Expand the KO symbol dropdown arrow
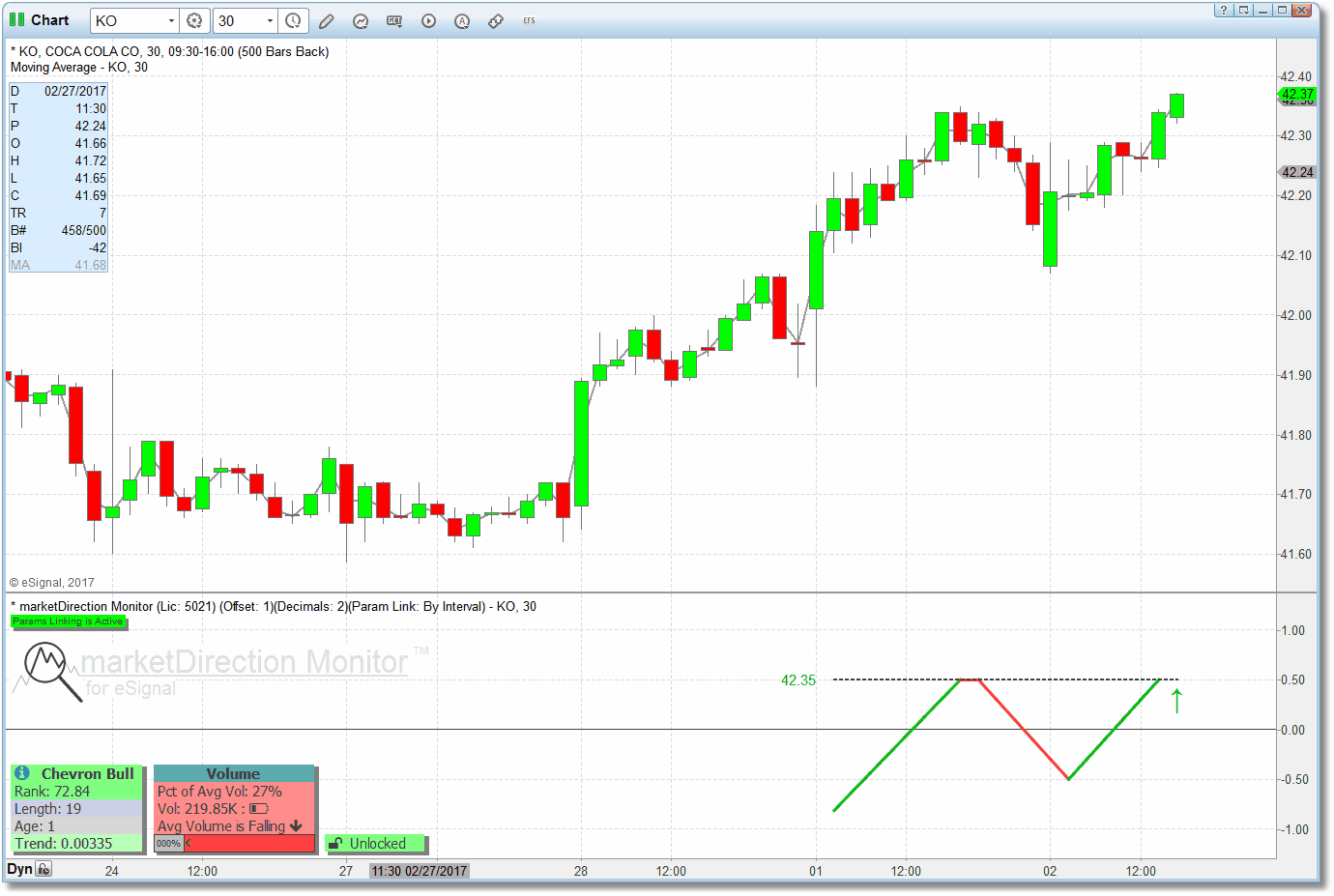Viewport: 1334px width, 896px height. (172, 20)
